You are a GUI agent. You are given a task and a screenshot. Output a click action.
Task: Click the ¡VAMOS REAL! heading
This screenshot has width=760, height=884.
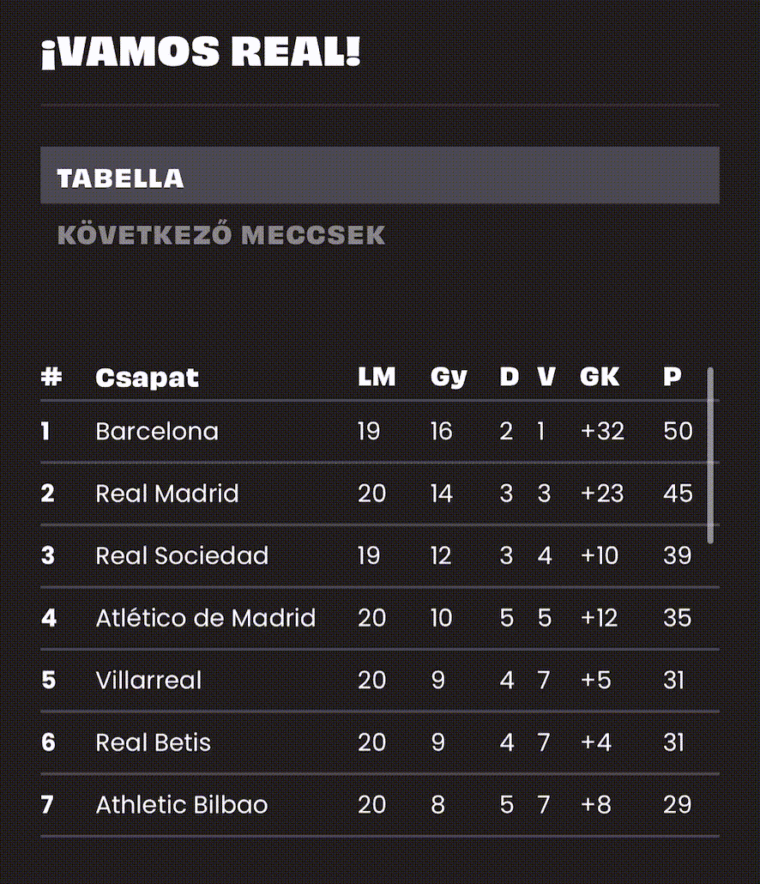tap(201, 52)
